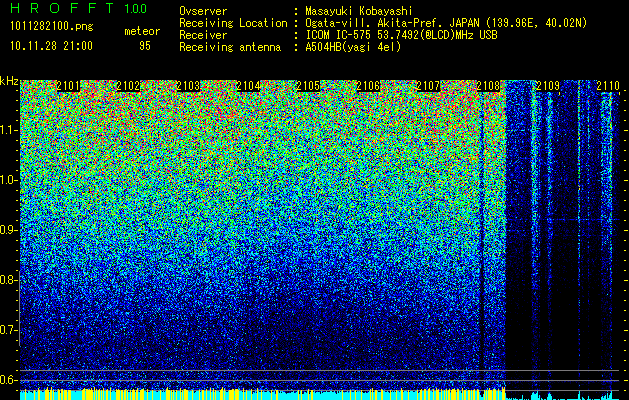Image resolution: width=629 pixels, height=400 pixels.
Task: Click the 2110 time marker
Action: pos(608,86)
